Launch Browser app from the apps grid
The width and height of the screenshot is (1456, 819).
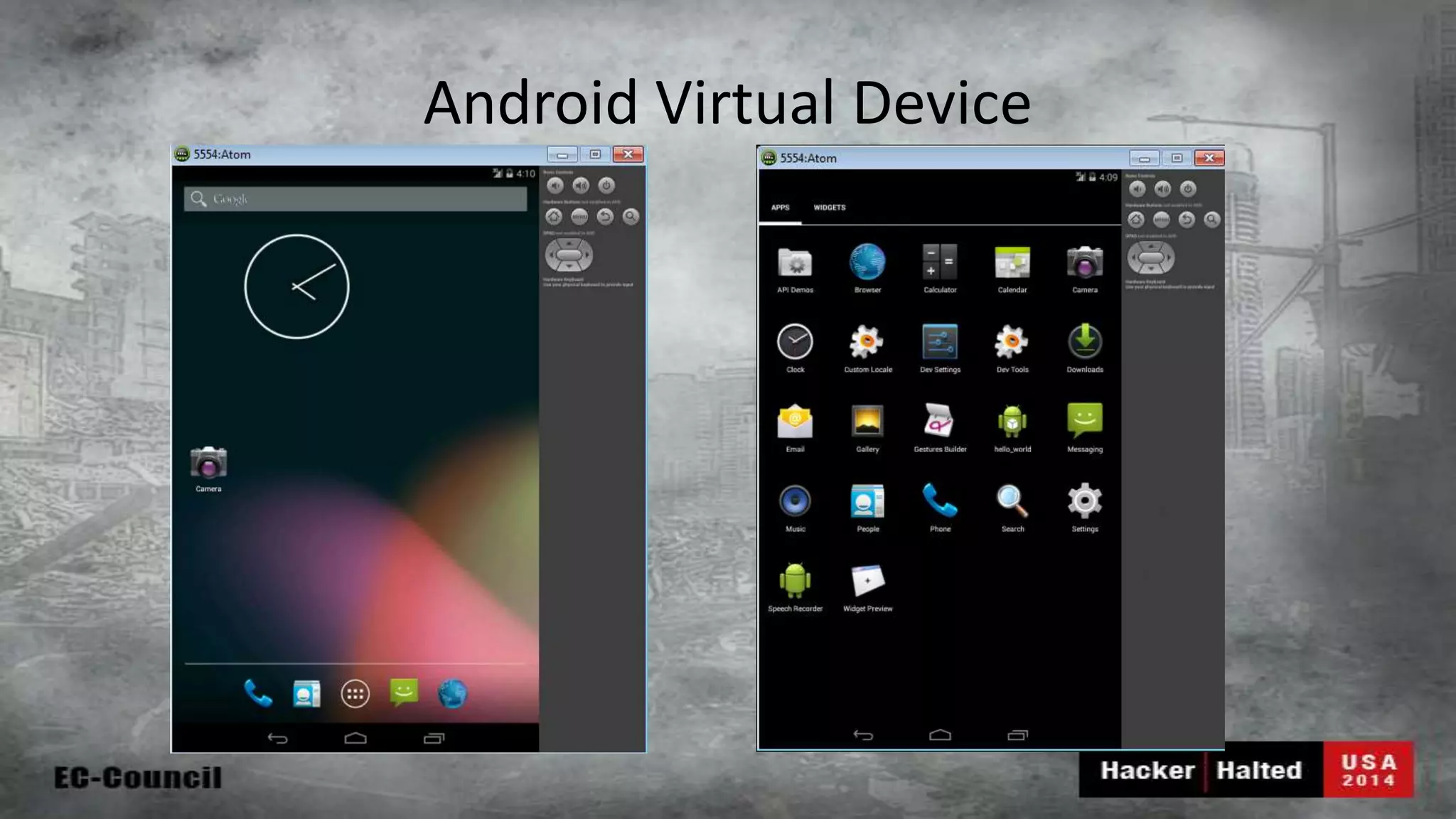coord(867,269)
